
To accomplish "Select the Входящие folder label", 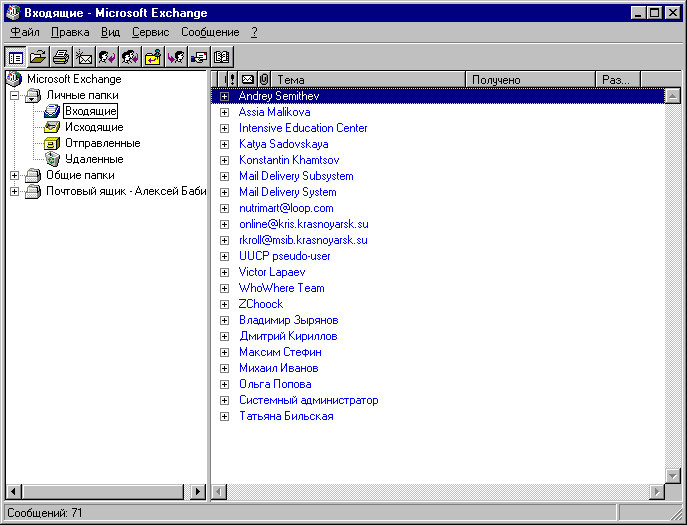I will (91, 111).
